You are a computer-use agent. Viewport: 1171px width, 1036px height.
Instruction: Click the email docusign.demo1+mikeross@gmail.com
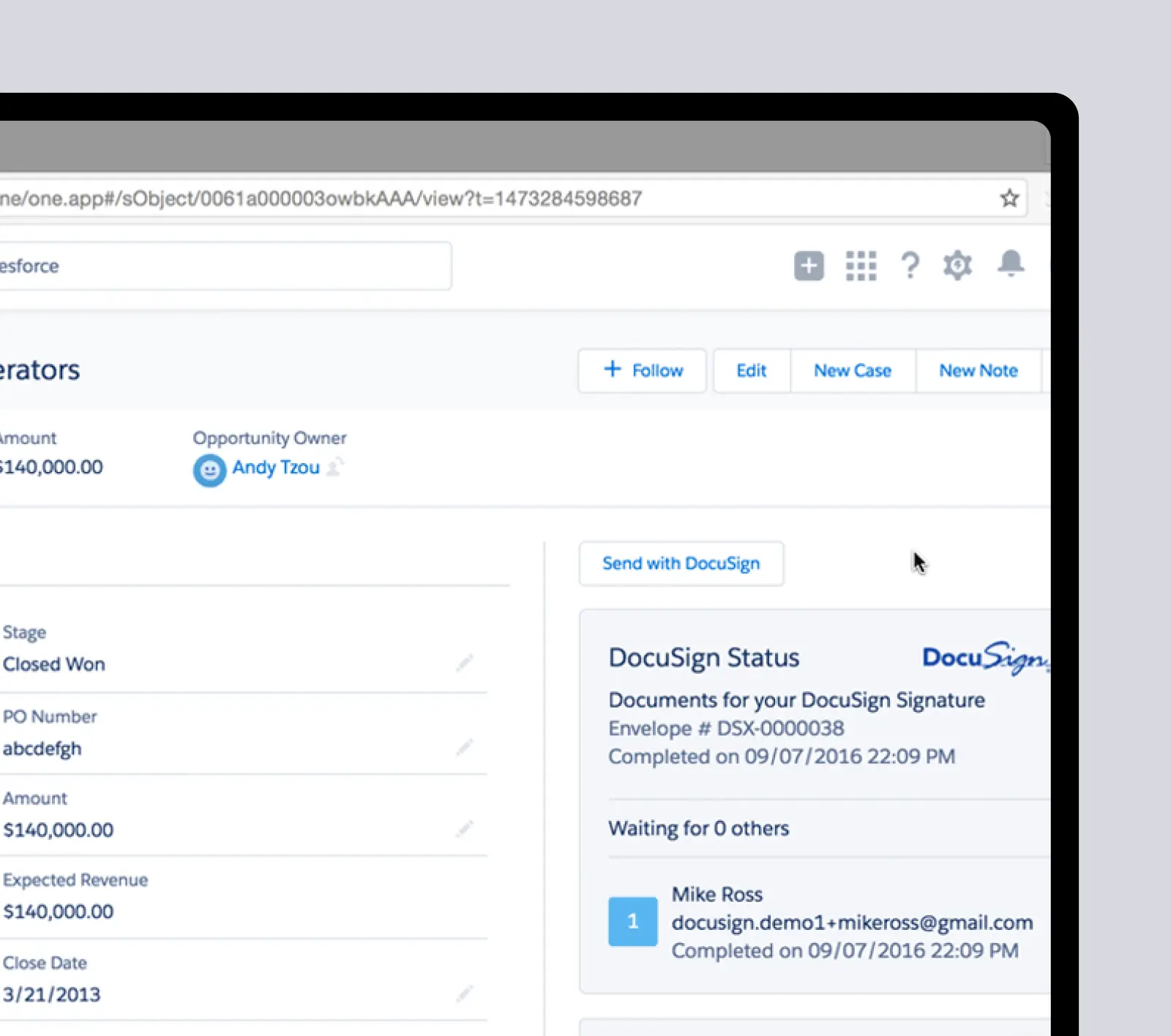click(853, 923)
